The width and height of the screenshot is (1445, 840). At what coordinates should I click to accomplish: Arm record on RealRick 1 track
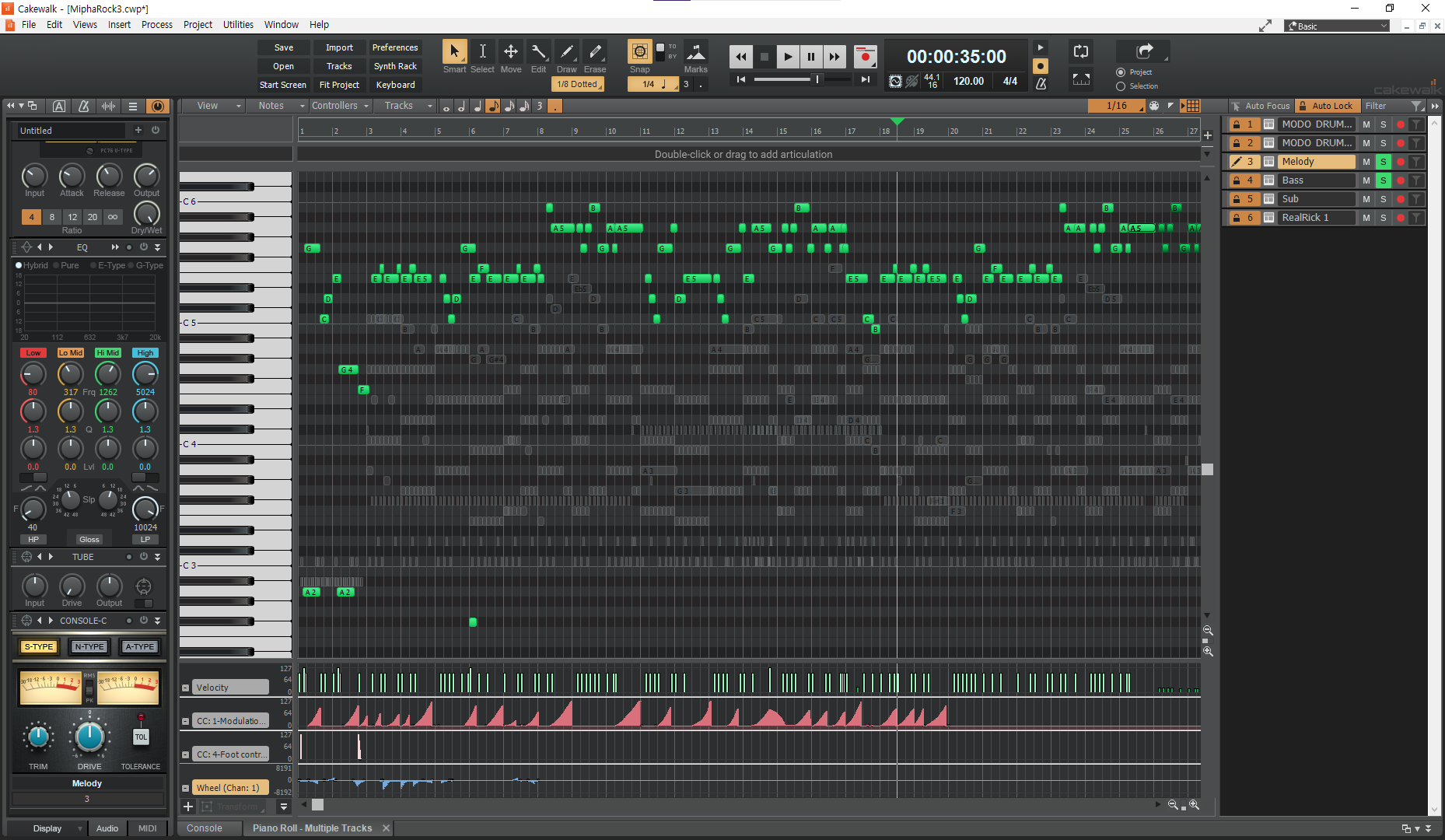pos(1400,218)
